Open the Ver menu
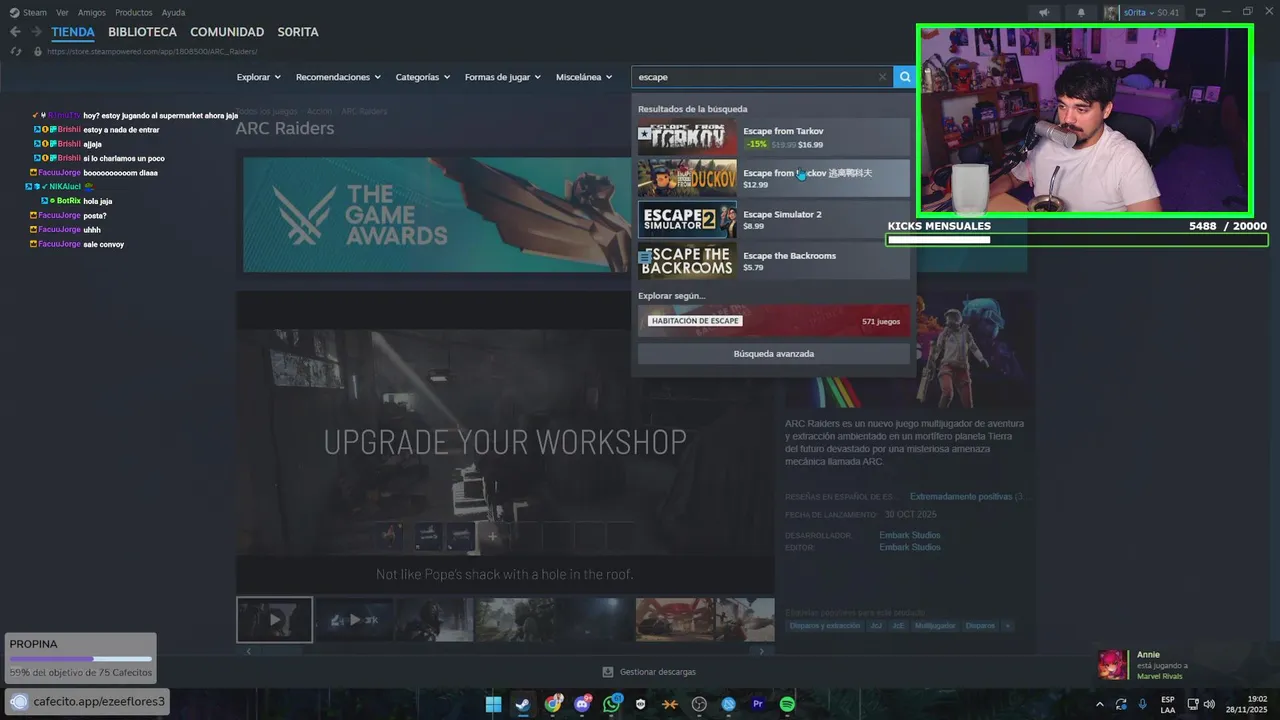 click(62, 12)
